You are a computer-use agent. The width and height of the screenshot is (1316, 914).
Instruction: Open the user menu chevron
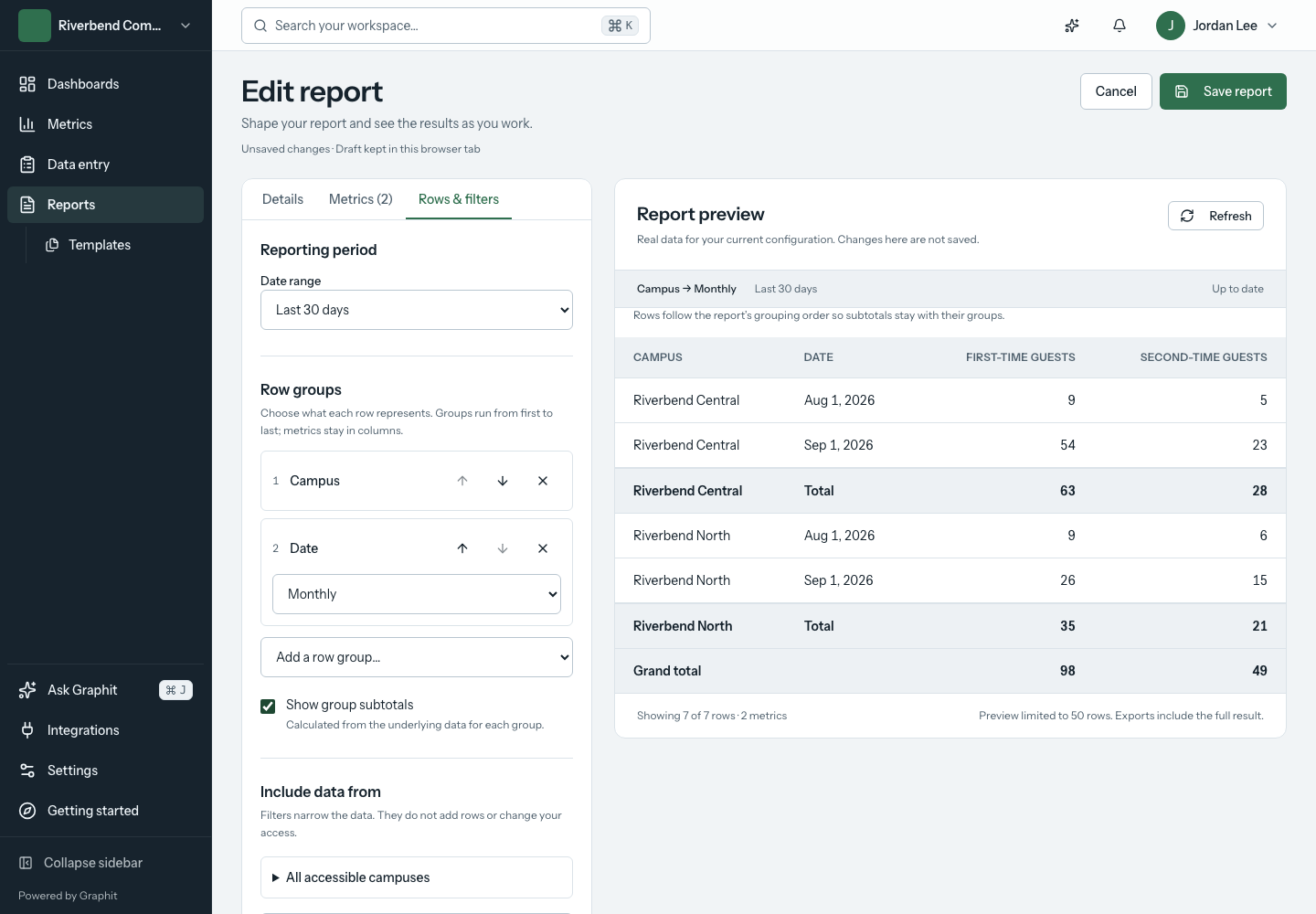coord(1272,26)
